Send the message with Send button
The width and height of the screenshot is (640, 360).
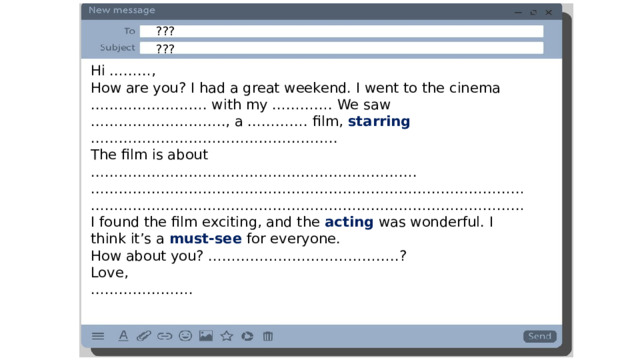540,336
